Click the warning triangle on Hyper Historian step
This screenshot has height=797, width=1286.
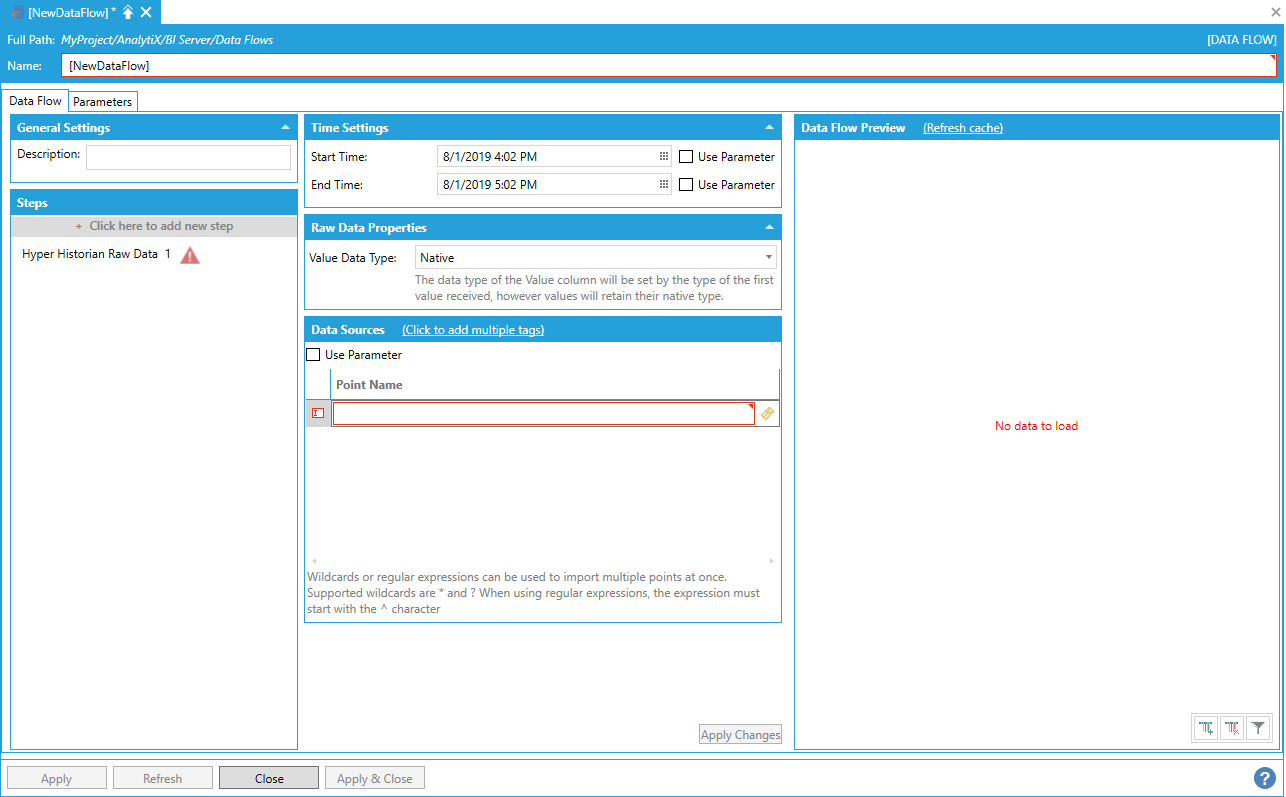tap(190, 255)
